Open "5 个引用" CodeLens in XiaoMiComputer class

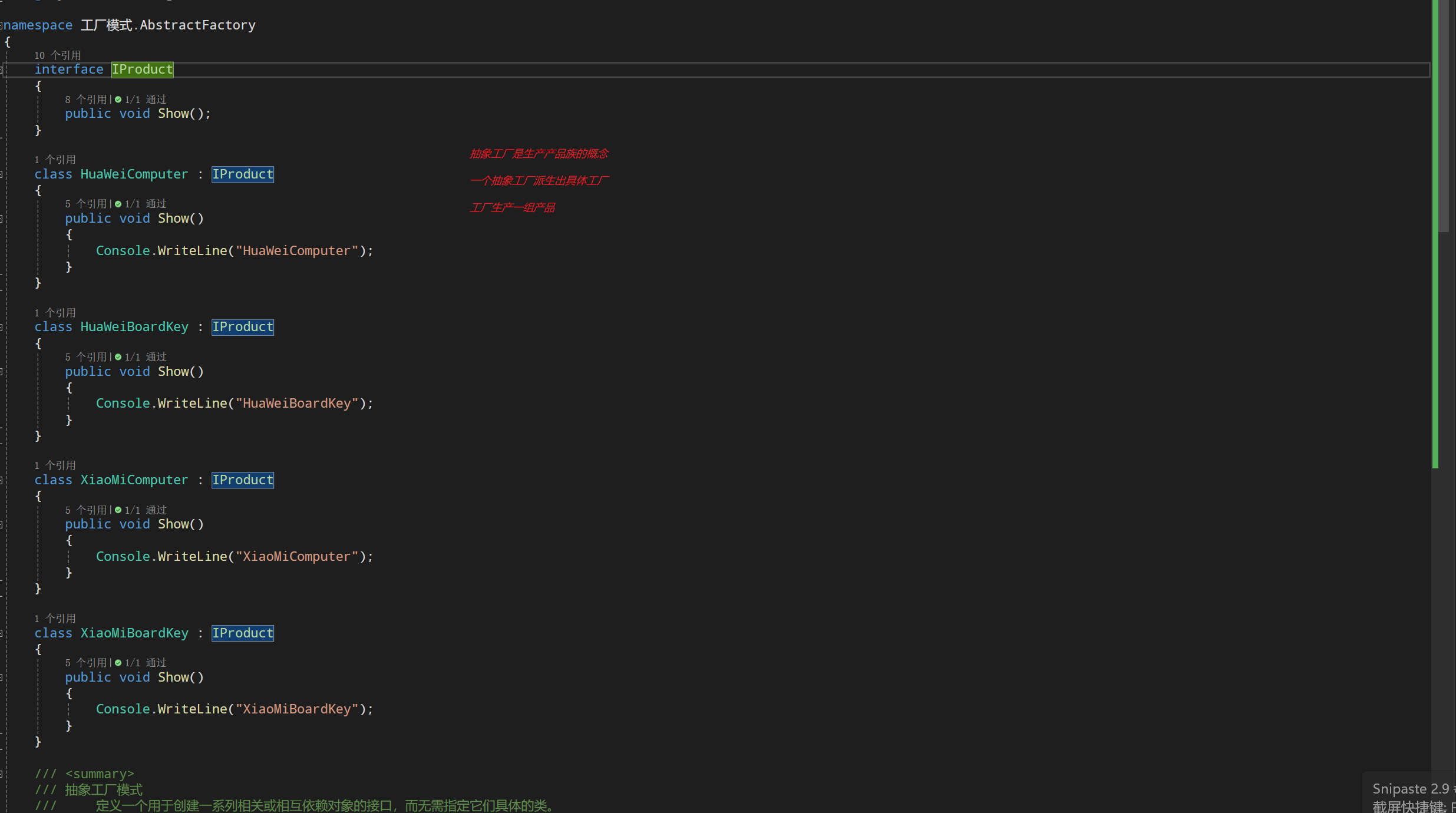tap(86, 510)
